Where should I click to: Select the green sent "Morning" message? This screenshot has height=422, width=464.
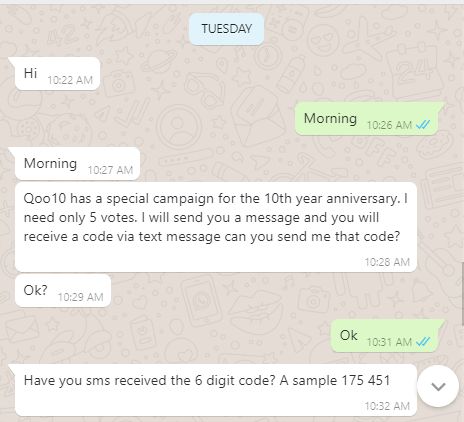click(366, 119)
